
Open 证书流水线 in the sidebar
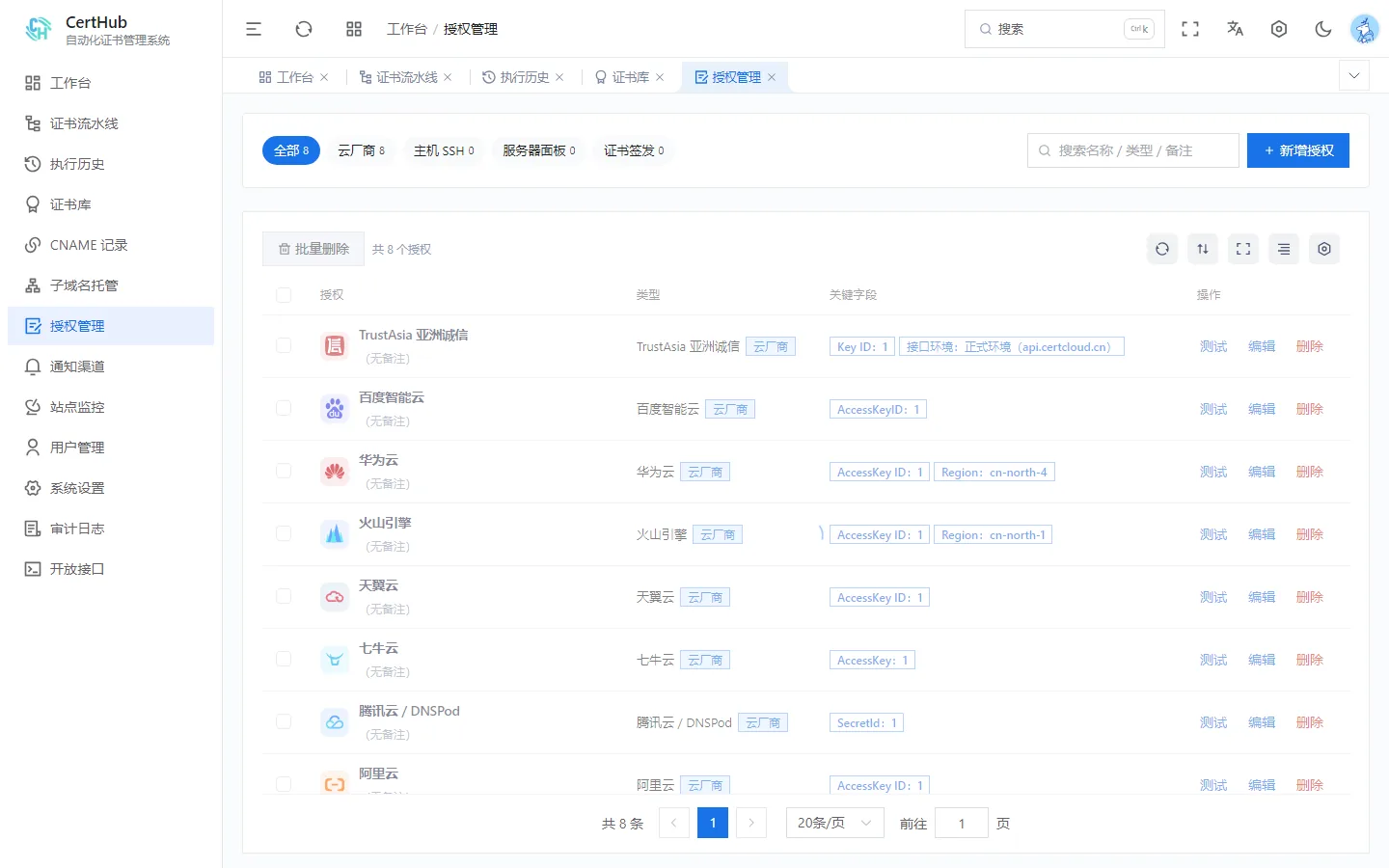111,123
